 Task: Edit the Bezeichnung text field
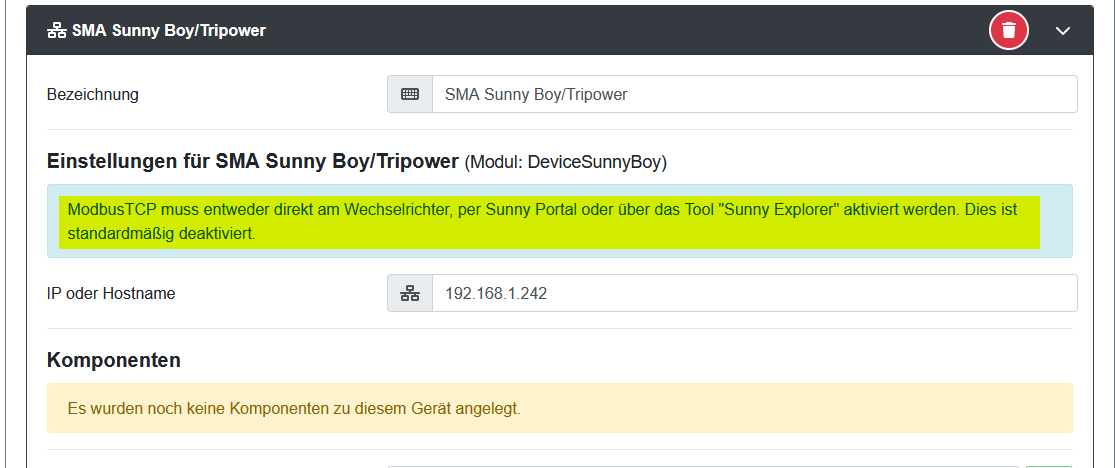754,94
